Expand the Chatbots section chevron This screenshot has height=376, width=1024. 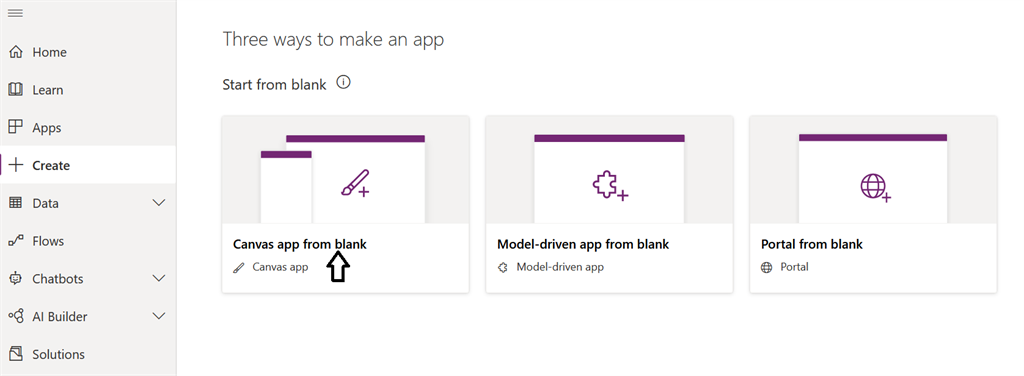coord(159,279)
